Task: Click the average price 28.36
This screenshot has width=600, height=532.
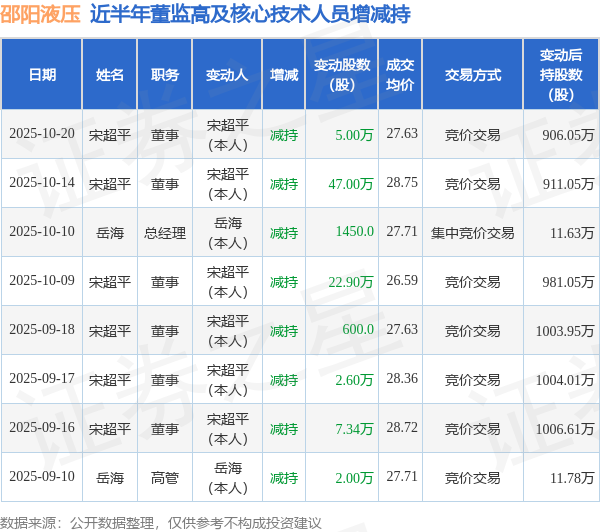Action: tap(402, 379)
